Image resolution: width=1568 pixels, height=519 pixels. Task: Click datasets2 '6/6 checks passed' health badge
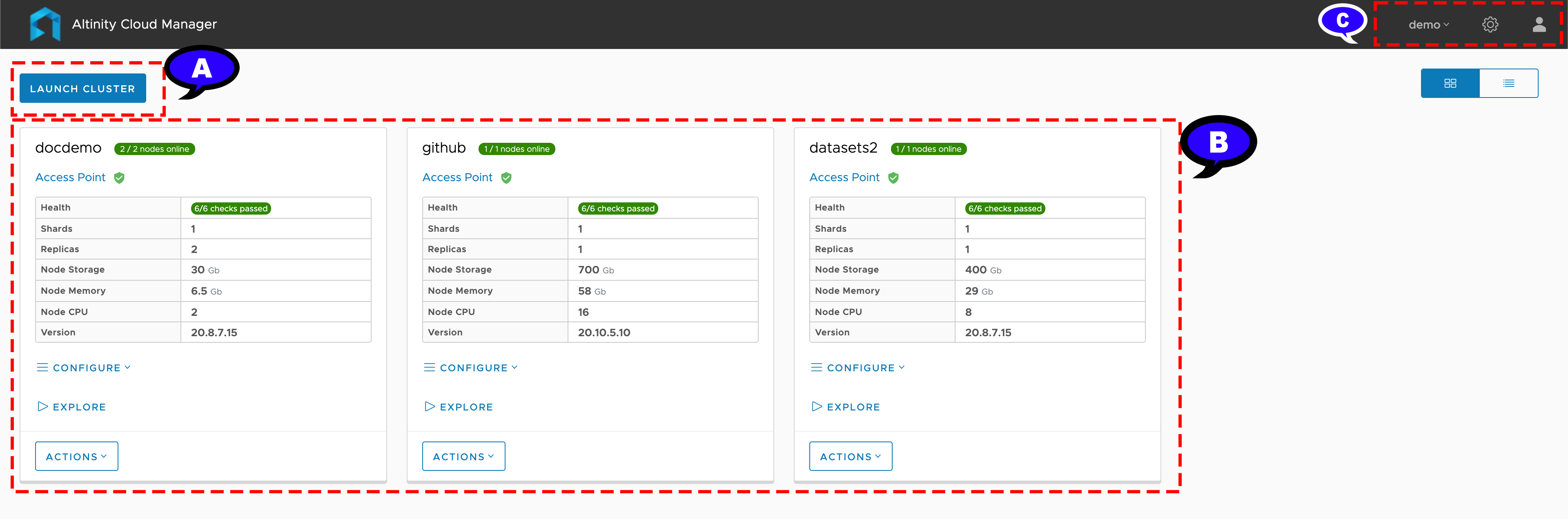click(x=1006, y=208)
